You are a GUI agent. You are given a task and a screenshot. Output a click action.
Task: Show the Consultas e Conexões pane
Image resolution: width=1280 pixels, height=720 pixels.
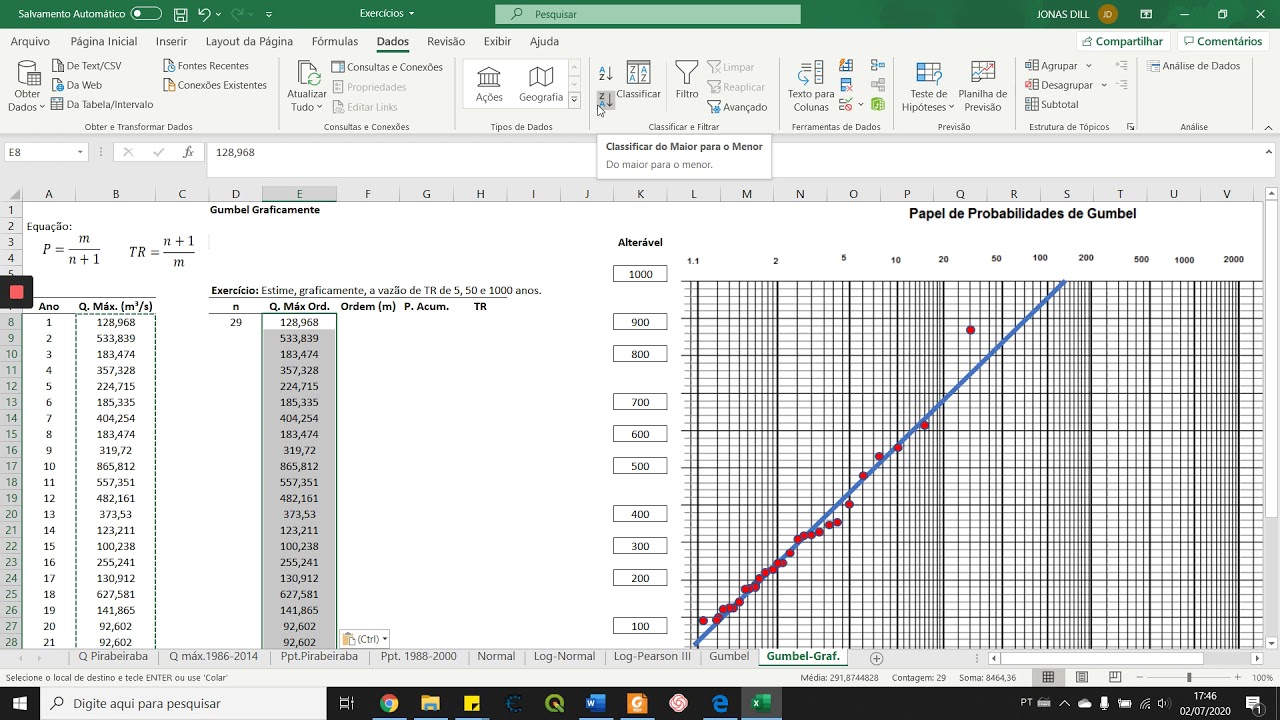[x=387, y=67]
